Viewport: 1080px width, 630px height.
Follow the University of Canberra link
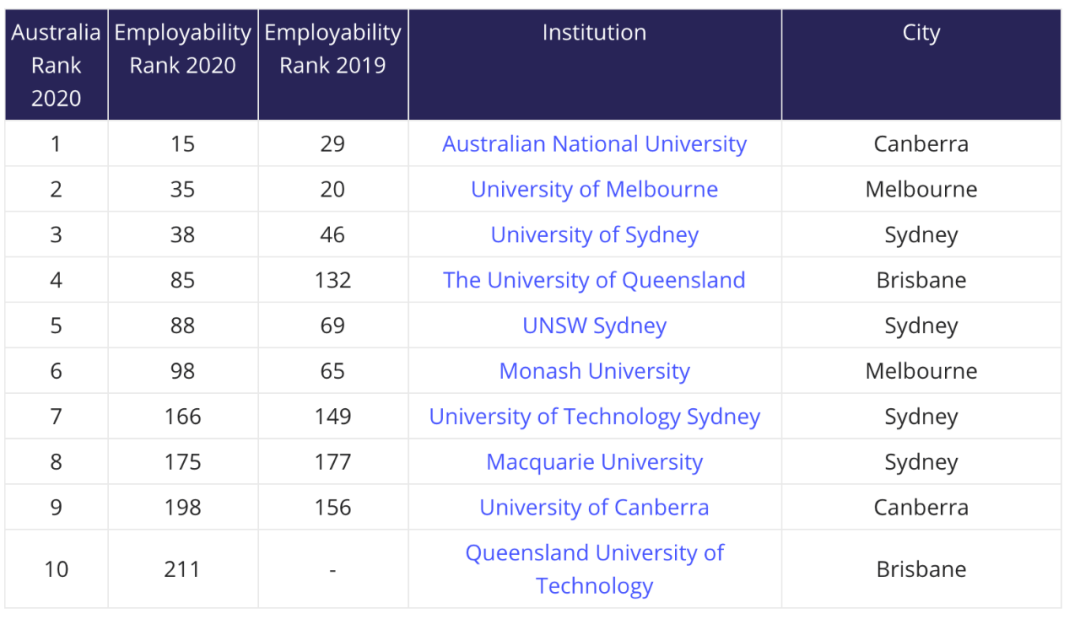tap(594, 507)
